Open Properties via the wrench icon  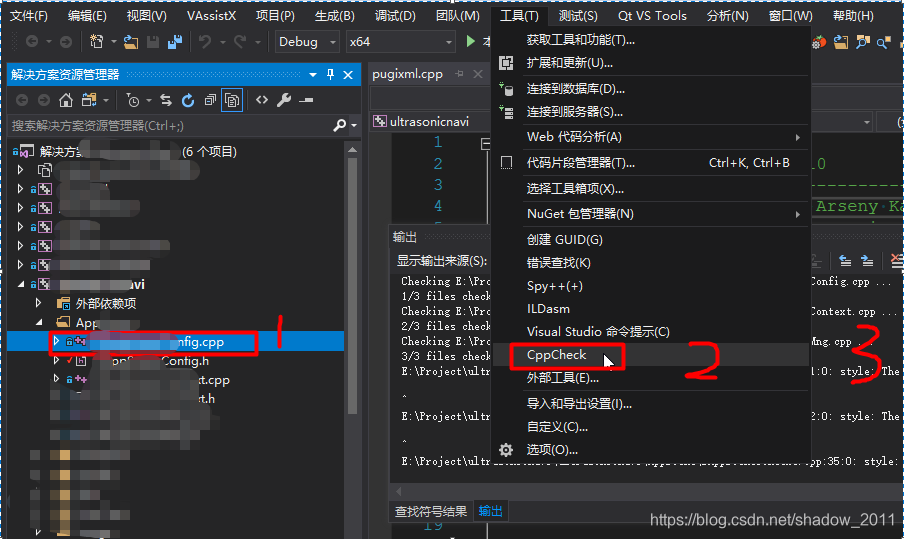[x=284, y=100]
